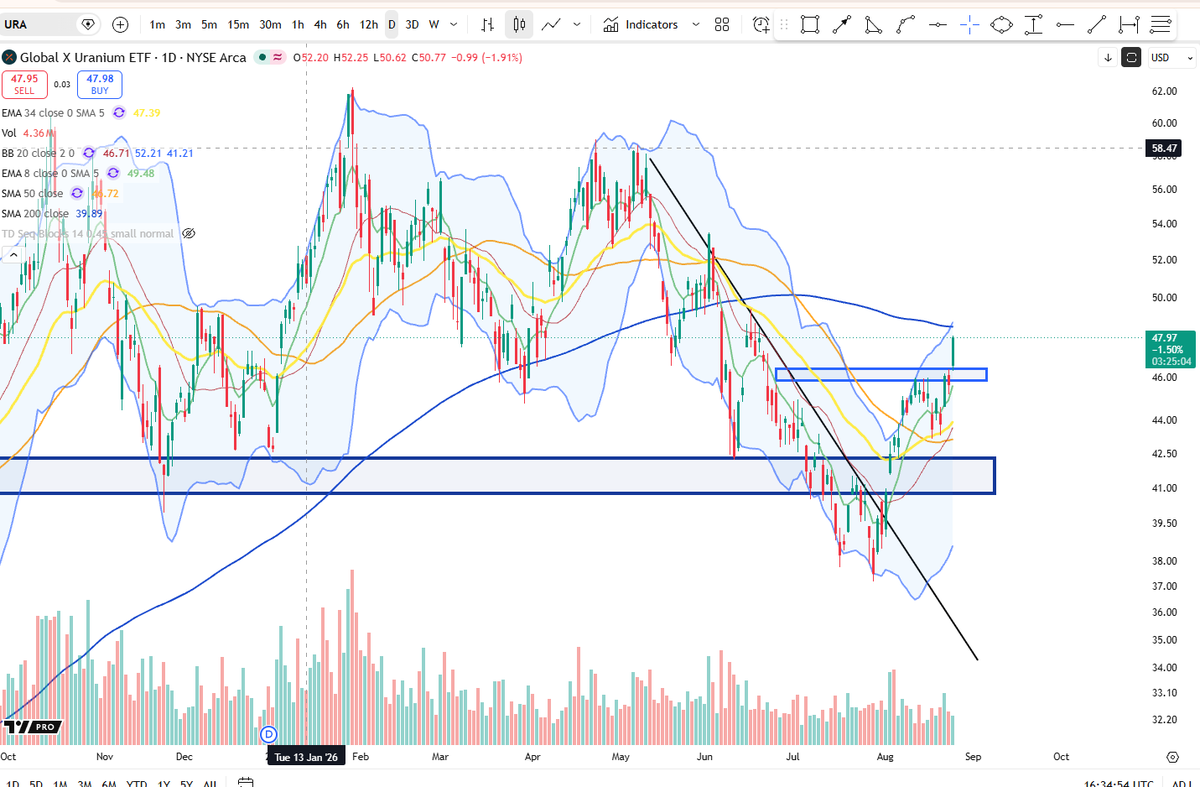Select the Horizontal ray tool

[x=1066, y=24]
